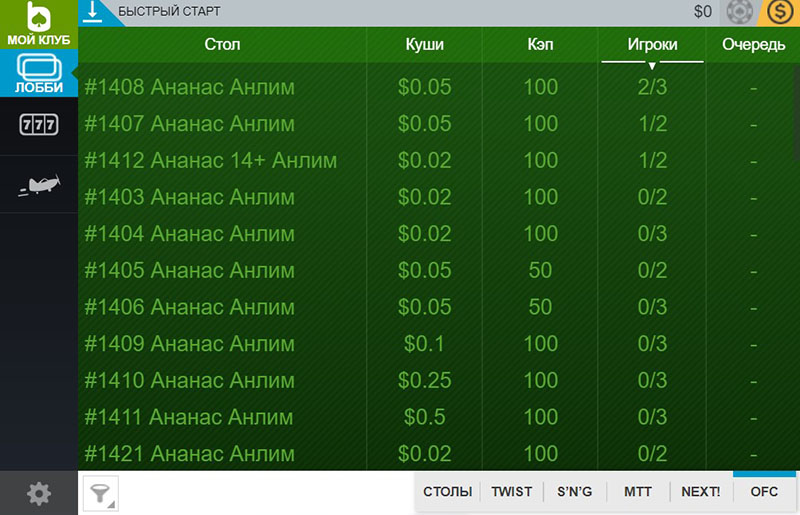The width and height of the screenshot is (800, 515).
Task: Open the airplane game icon
Action: 39,184
